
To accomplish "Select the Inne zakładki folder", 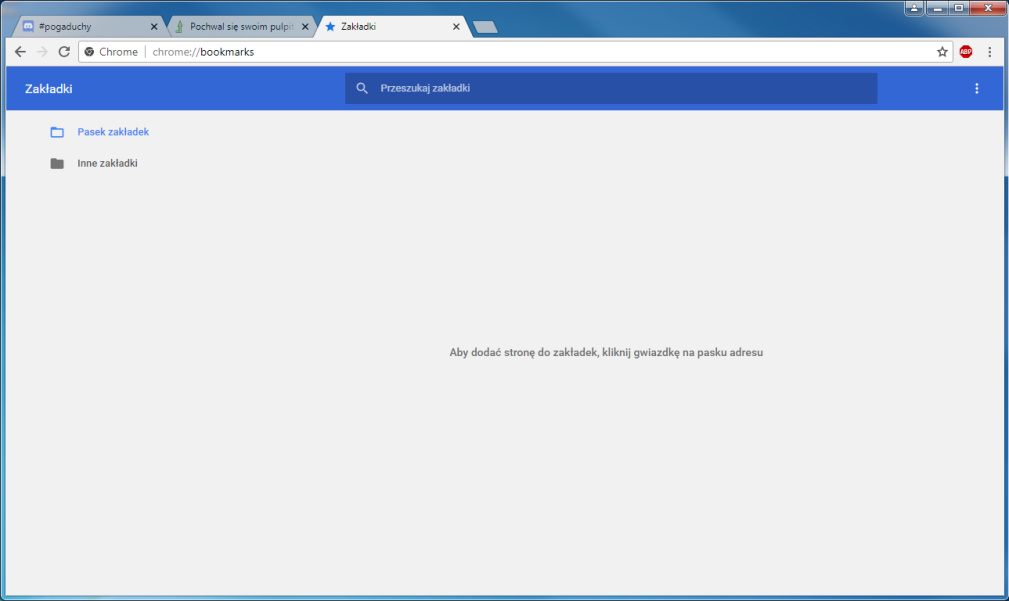I will pos(106,163).
